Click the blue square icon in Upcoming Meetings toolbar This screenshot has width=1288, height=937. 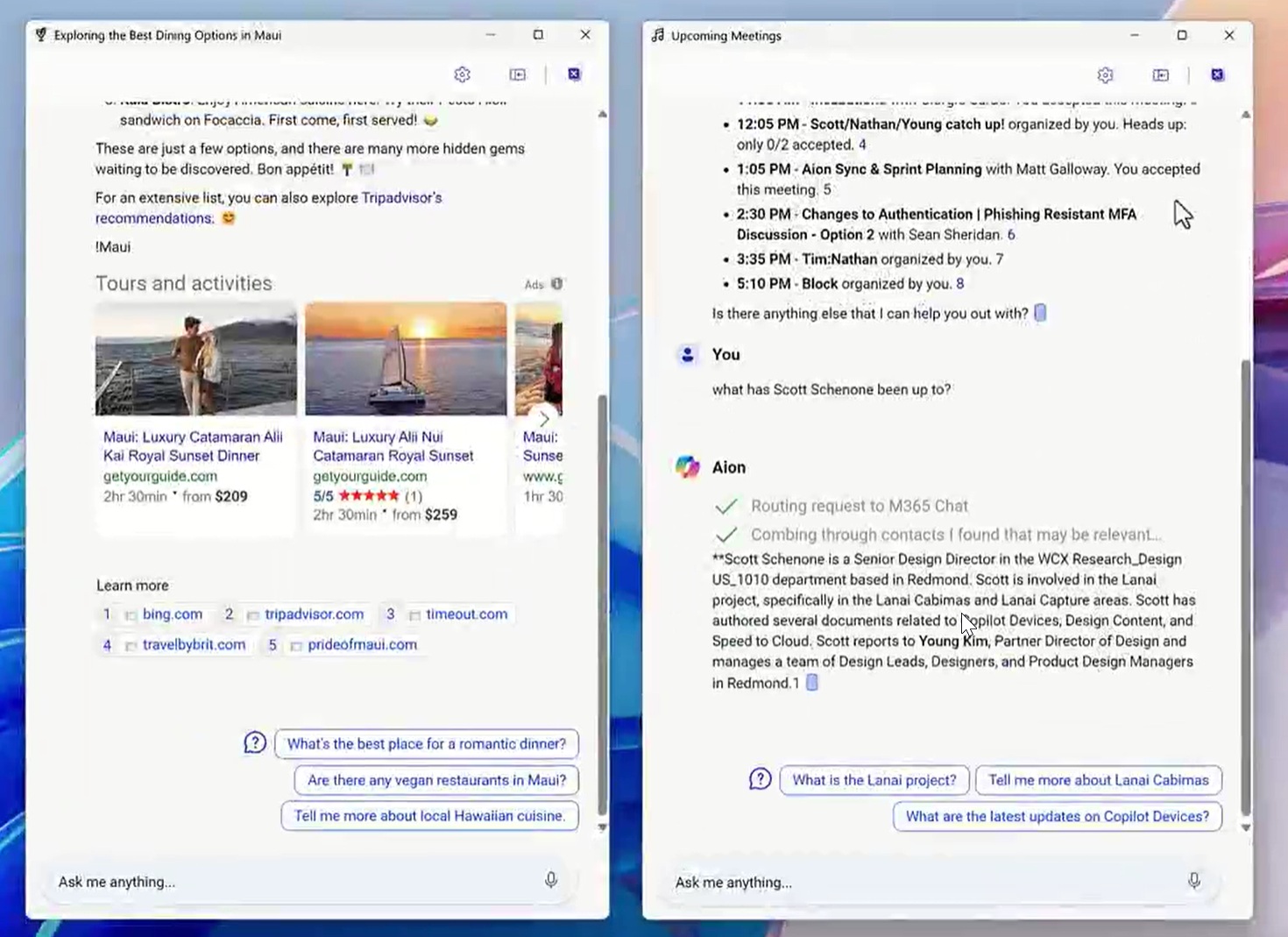pos(1217,75)
